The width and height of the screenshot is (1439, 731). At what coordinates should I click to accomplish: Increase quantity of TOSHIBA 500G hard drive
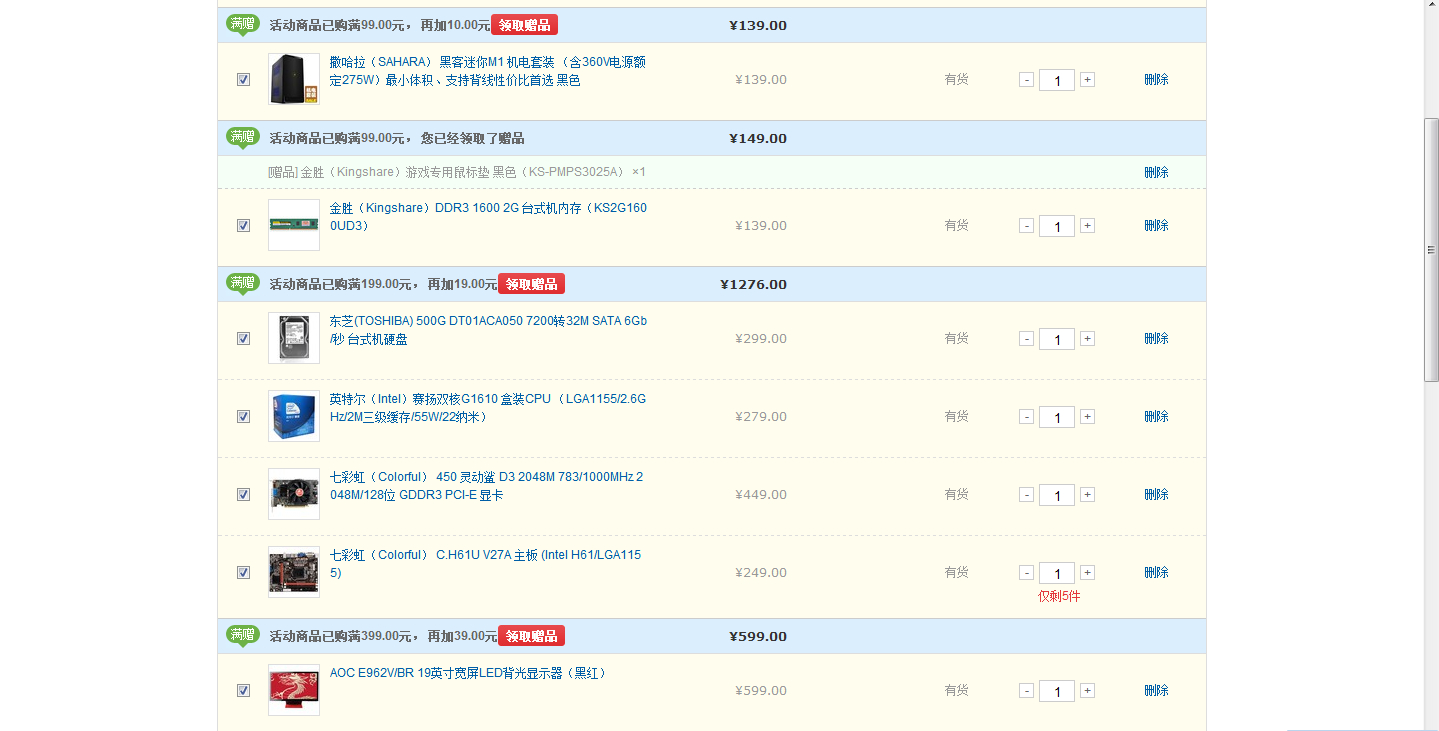click(1087, 339)
